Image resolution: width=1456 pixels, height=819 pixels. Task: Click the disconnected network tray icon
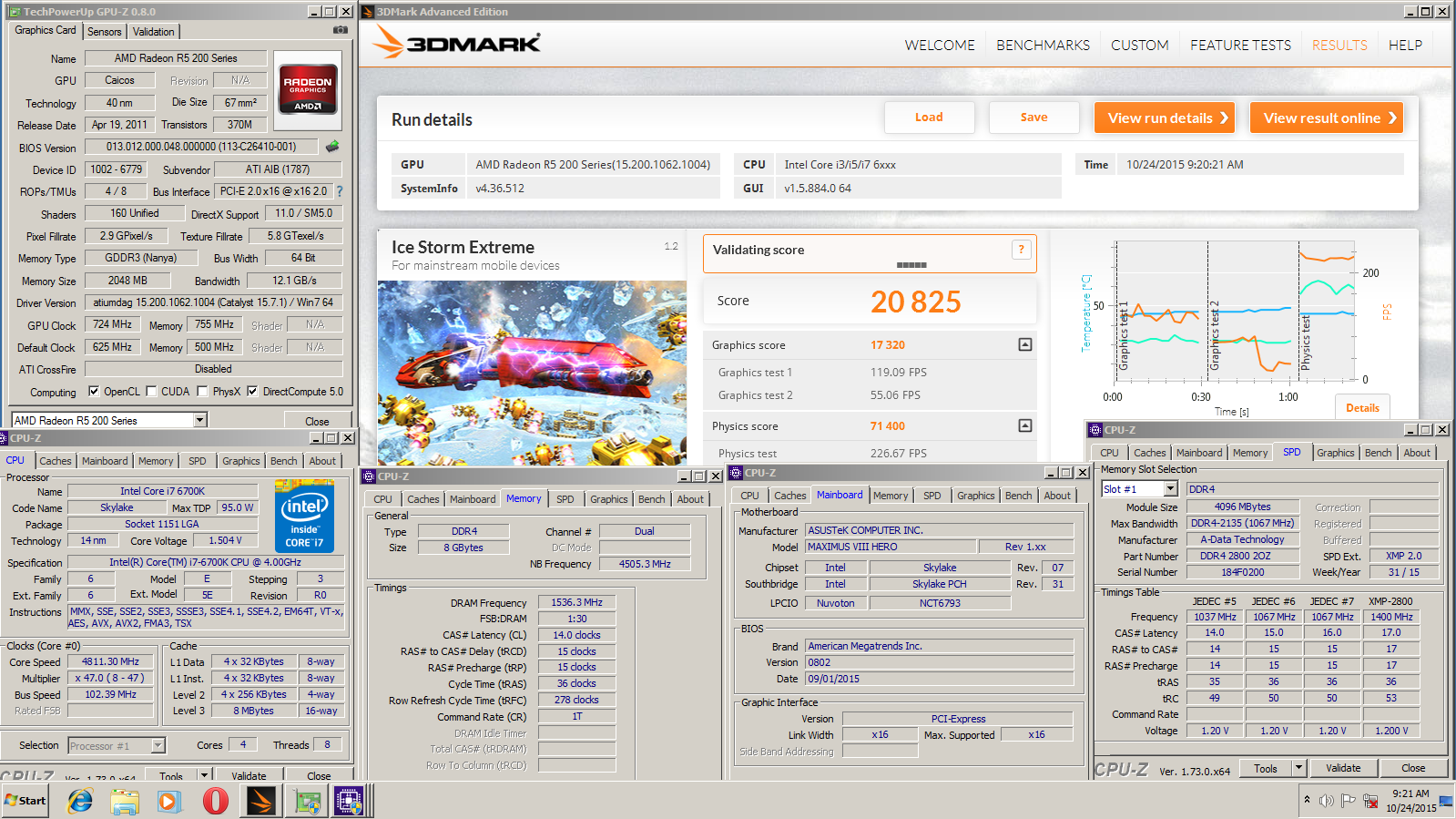tap(1370, 801)
